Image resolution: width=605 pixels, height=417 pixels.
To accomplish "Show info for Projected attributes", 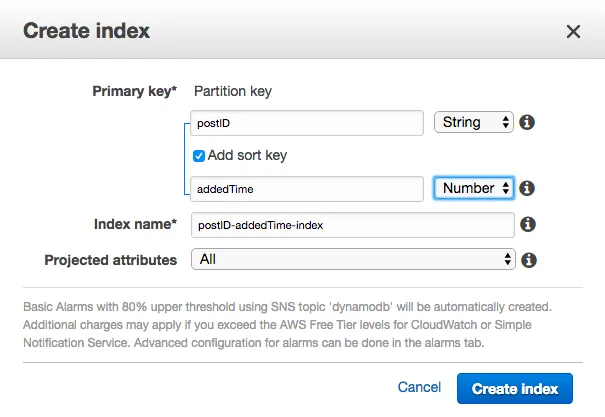I will pos(527,260).
